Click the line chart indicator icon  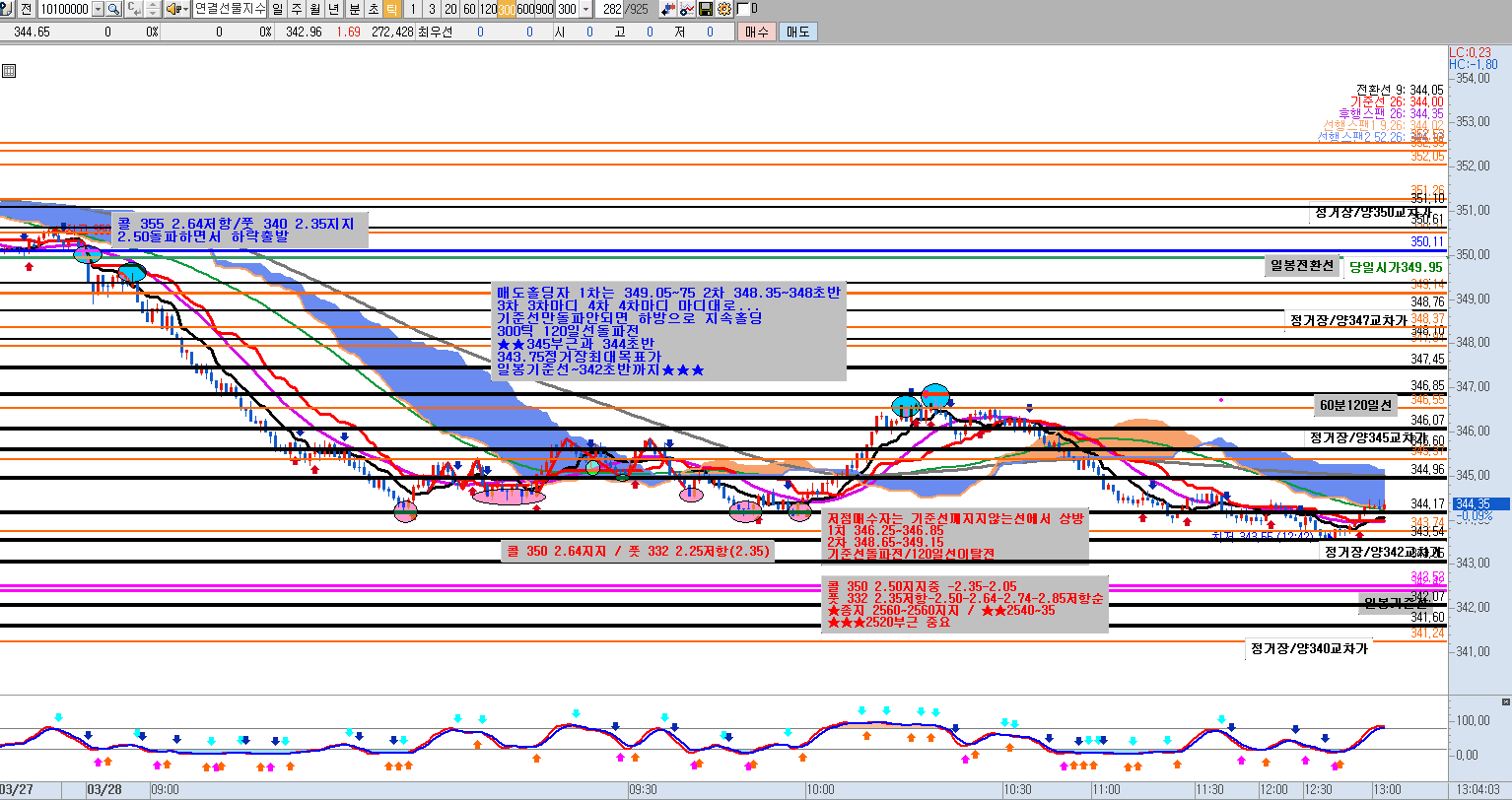click(687, 9)
